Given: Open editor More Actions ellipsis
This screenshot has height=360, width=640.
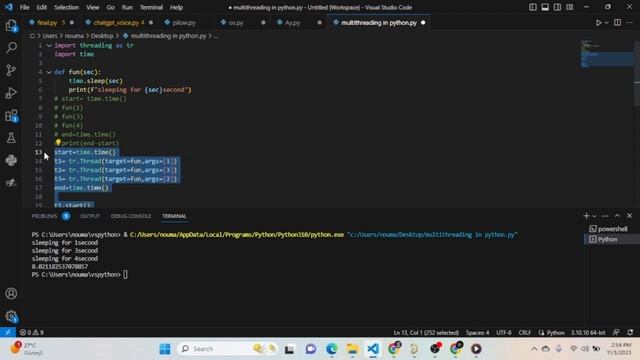Looking at the screenshot, I should (630, 23).
